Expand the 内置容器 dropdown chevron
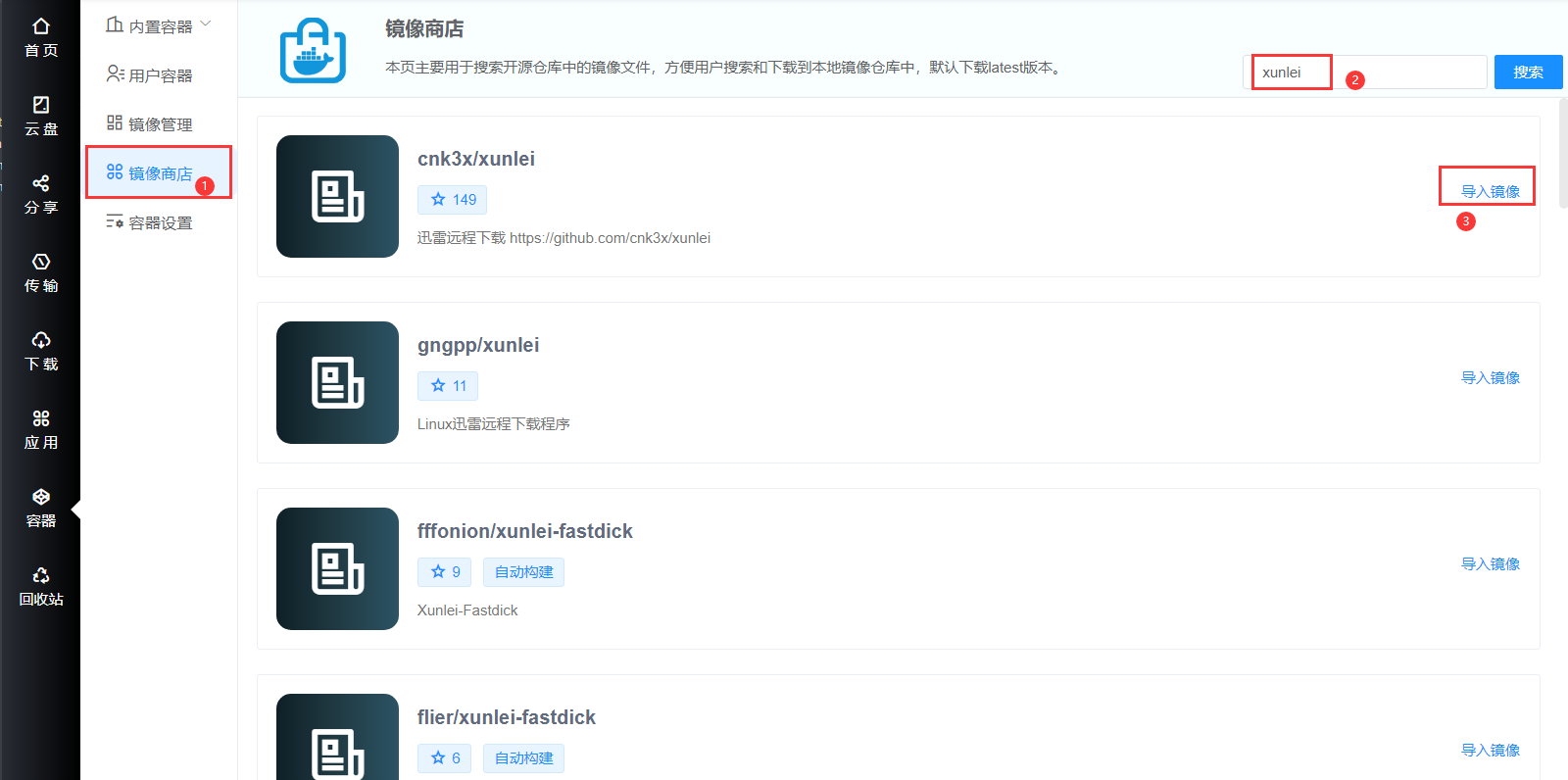1568x780 pixels. tap(206, 24)
